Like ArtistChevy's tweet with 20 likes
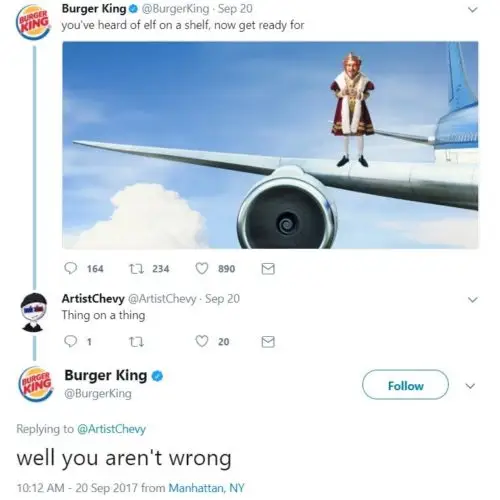 tap(202, 341)
